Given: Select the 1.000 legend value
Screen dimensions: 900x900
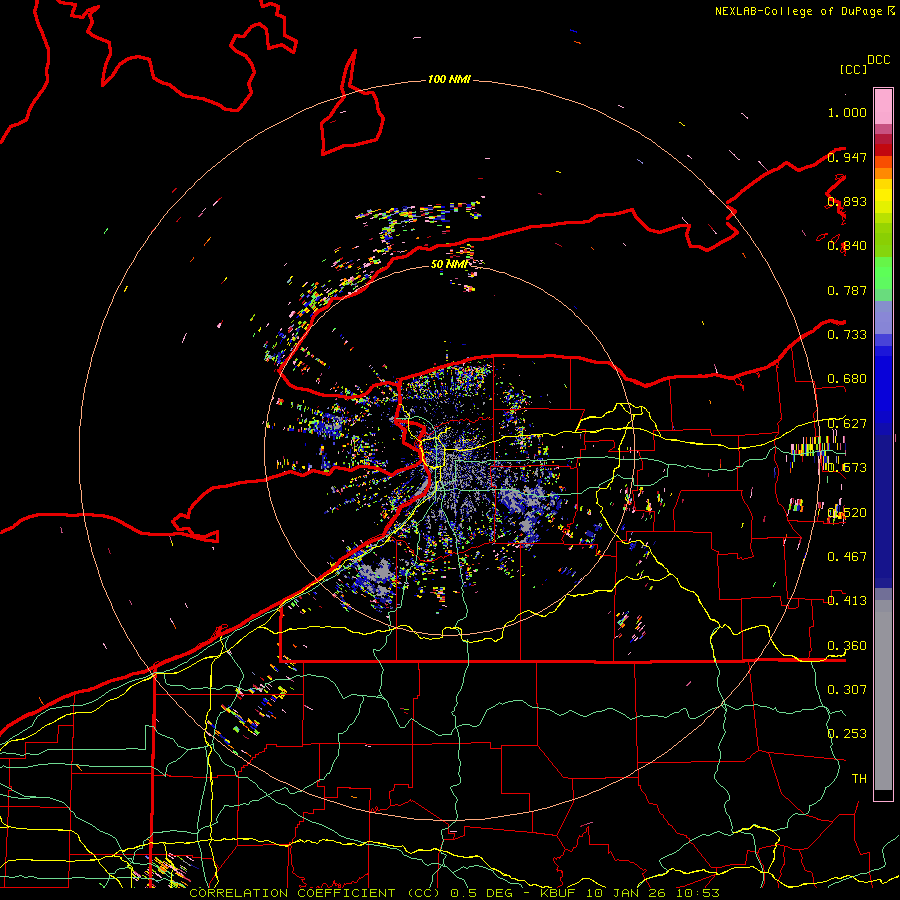Looking at the screenshot, I should (847, 112).
